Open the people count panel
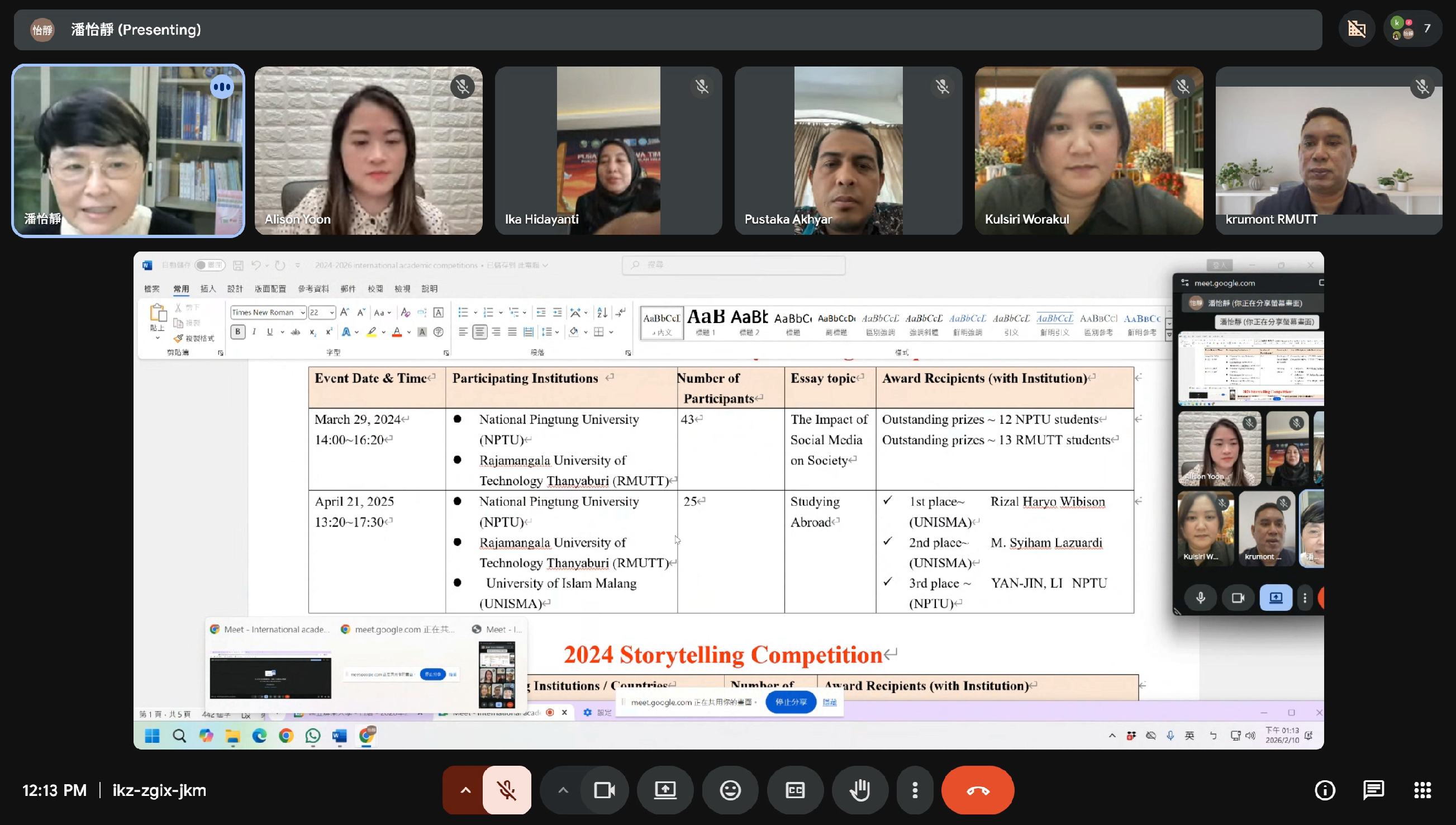Screen dimensions: 1456x825 click(1413, 29)
